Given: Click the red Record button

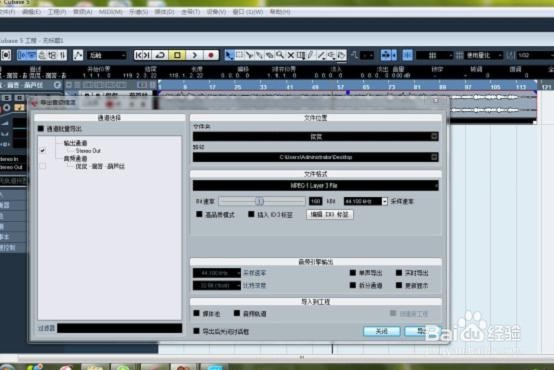Looking at the screenshot, I should 211,55.
